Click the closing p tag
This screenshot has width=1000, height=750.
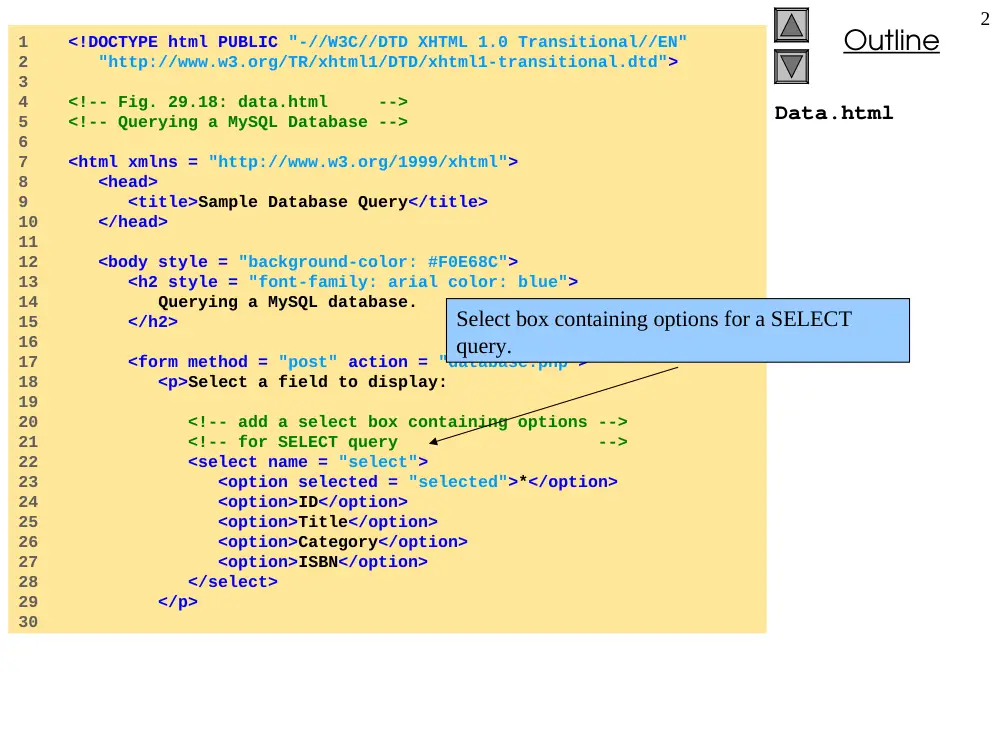tap(178, 602)
